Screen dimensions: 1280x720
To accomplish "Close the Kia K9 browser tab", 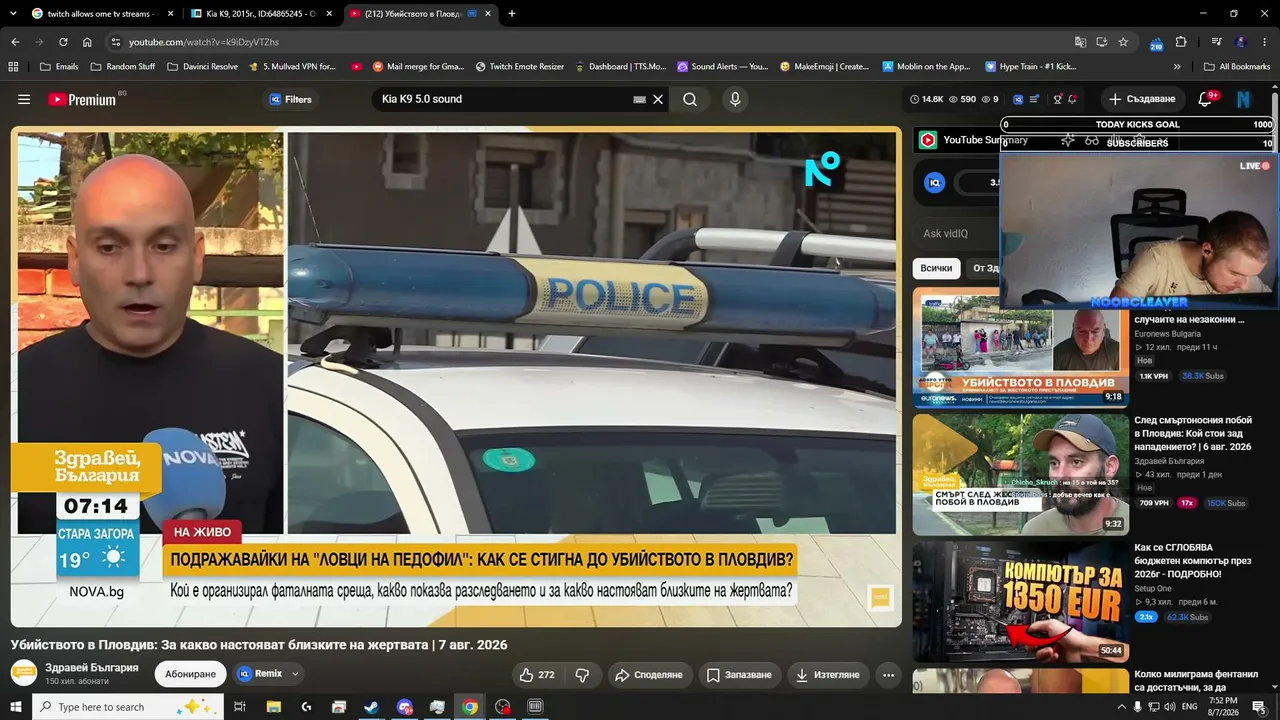I will (x=329, y=14).
